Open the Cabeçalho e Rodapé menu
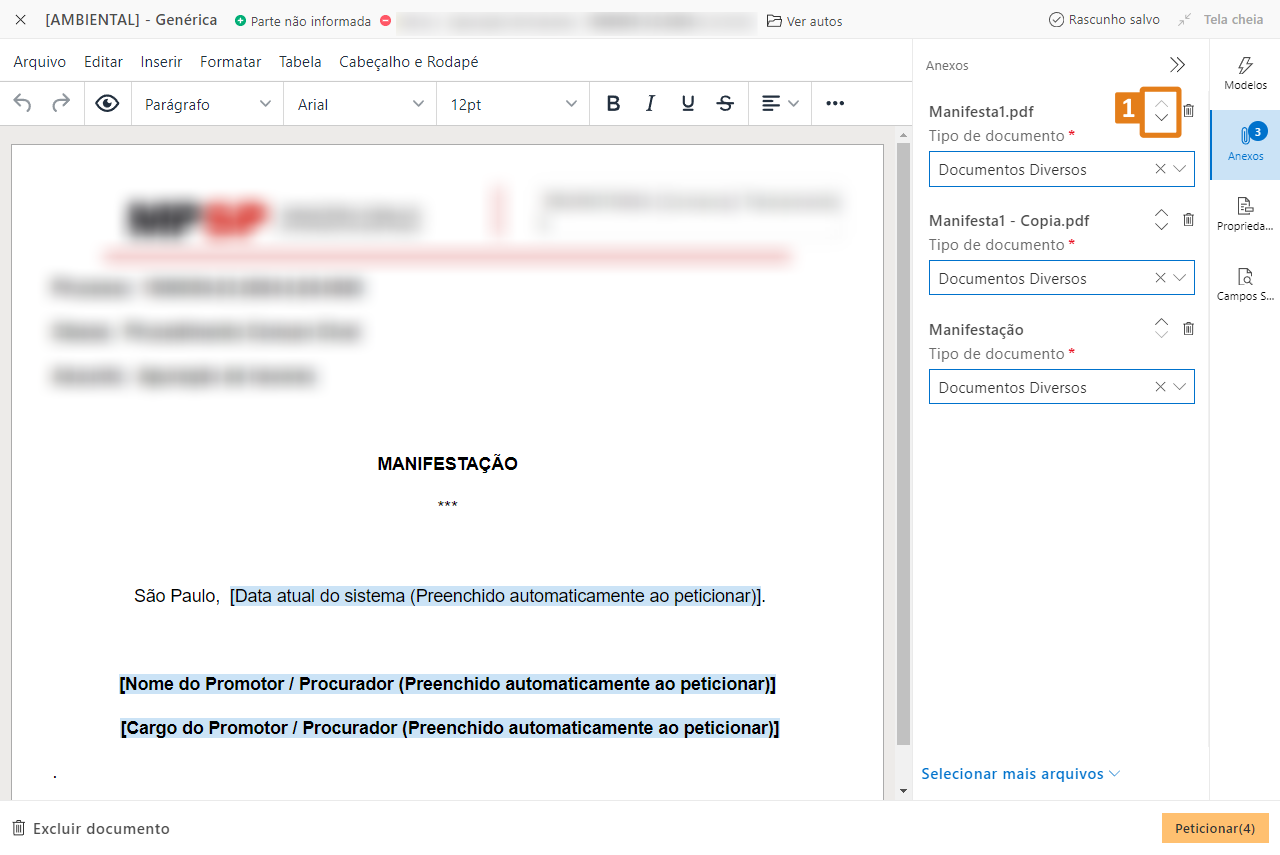This screenshot has width=1280, height=855. (408, 62)
